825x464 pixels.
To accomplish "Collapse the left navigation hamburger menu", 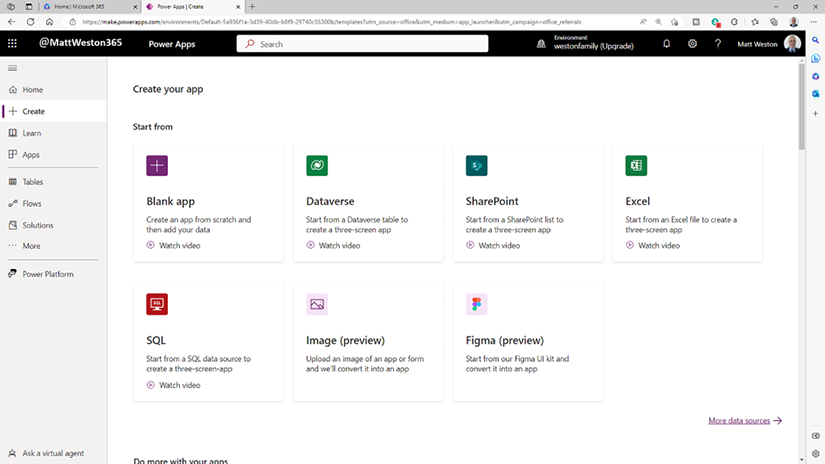I will point(13,68).
